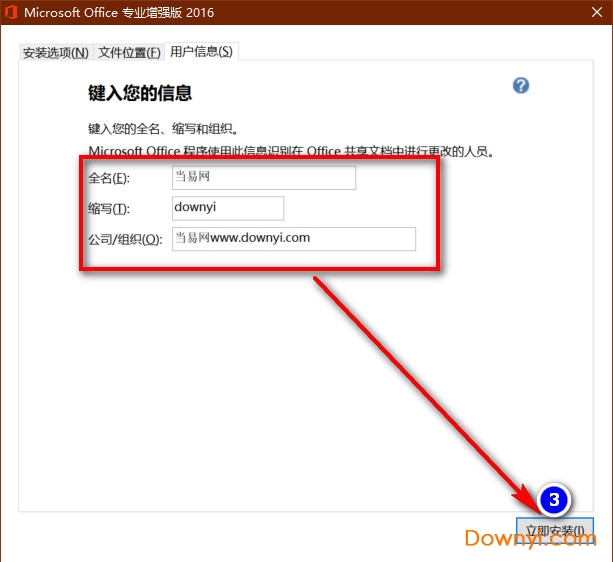613x562 pixels.
Task: Click the 全名(E) label
Action: pyautogui.click(x=110, y=178)
